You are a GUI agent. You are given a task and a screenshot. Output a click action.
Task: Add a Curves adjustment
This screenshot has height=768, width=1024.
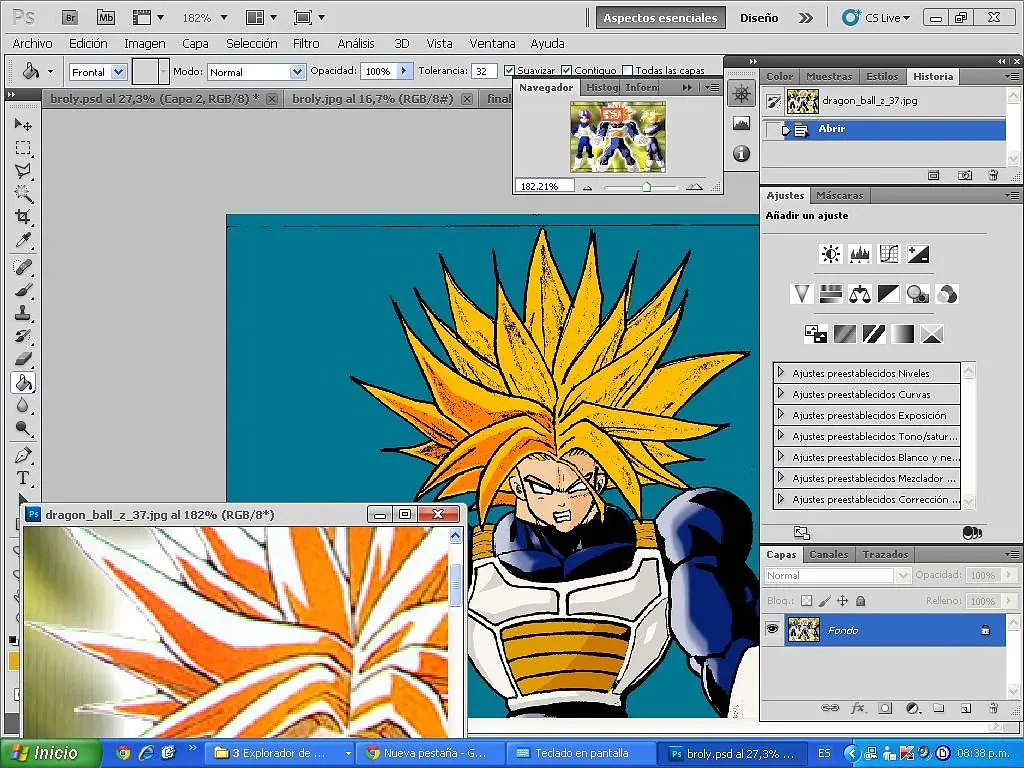889,254
